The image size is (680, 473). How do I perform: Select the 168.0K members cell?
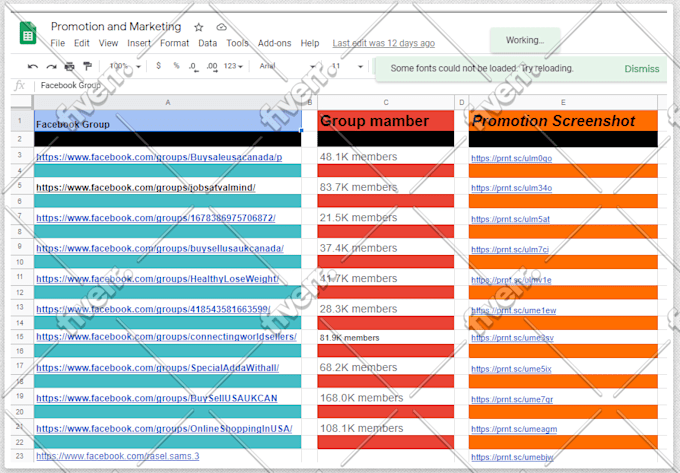pyautogui.click(x=386, y=398)
